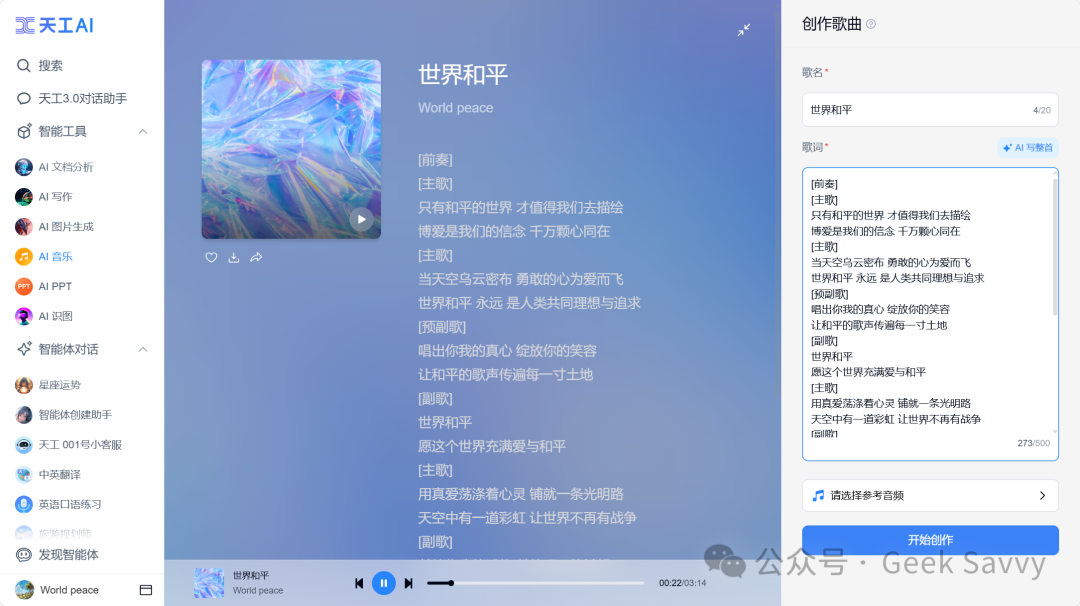Open 星座运势 agent
This screenshot has width=1080, height=606.
pos(48,385)
